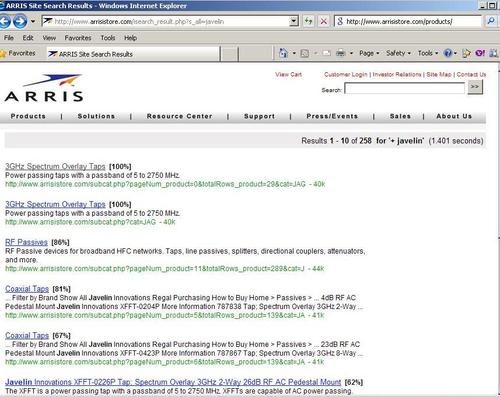The width and height of the screenshot is (500, 397).
Task: Open the Customer Login link
Action: tap(346, 75)
